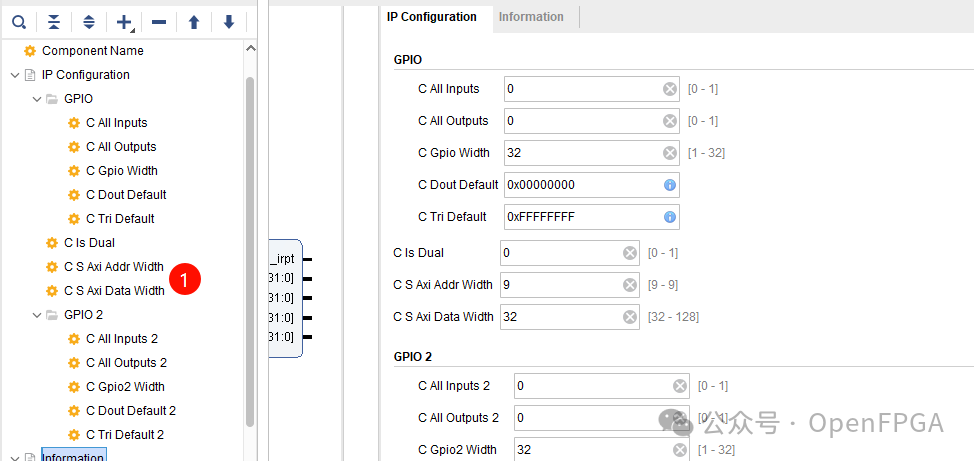The height and width of the screenshot is (461, 974).
Task: Click the C Tri Default input field
Action: pyautogui.click(x=591, y=217)
